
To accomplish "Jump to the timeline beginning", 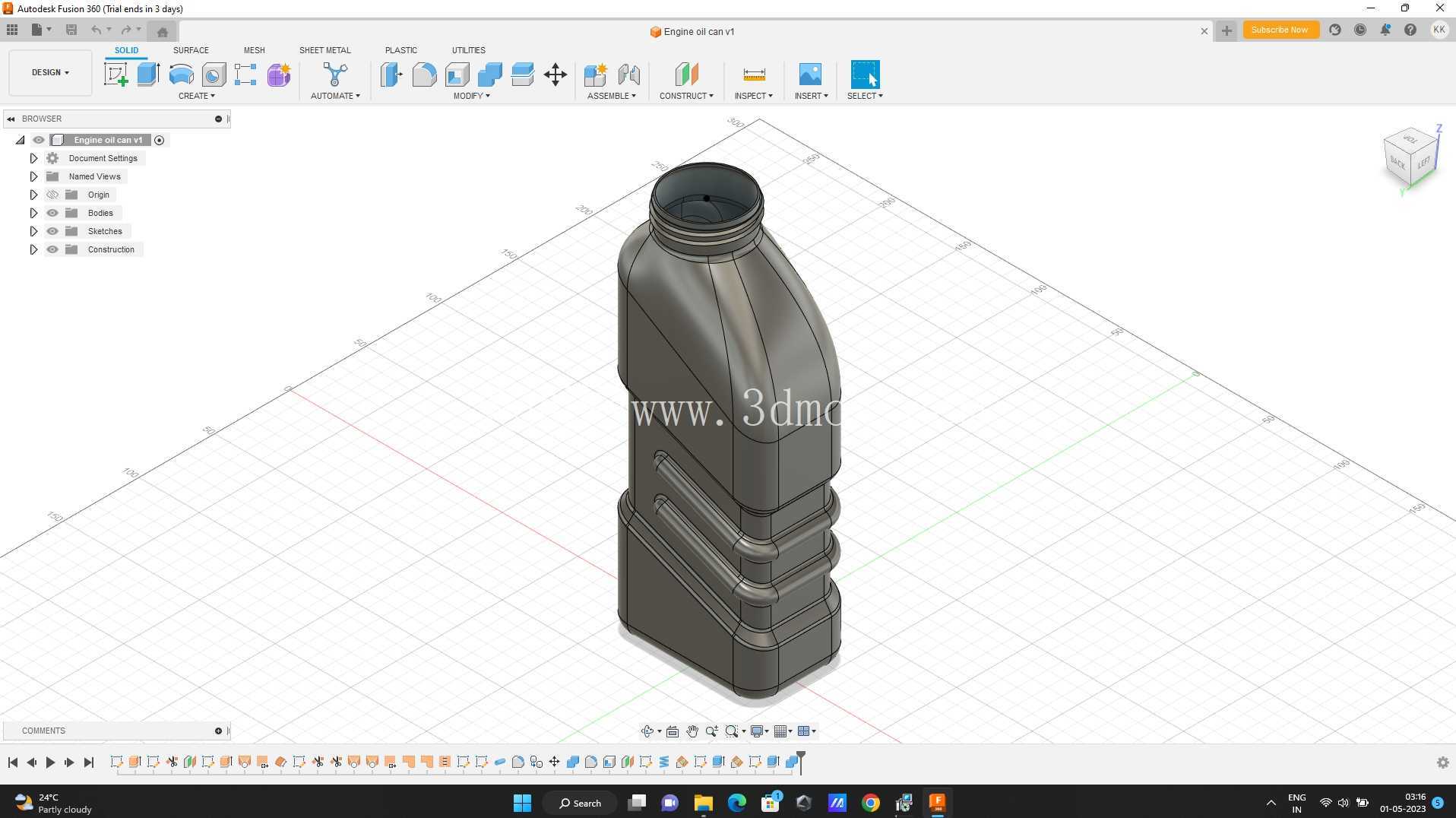I will point(13,763).
